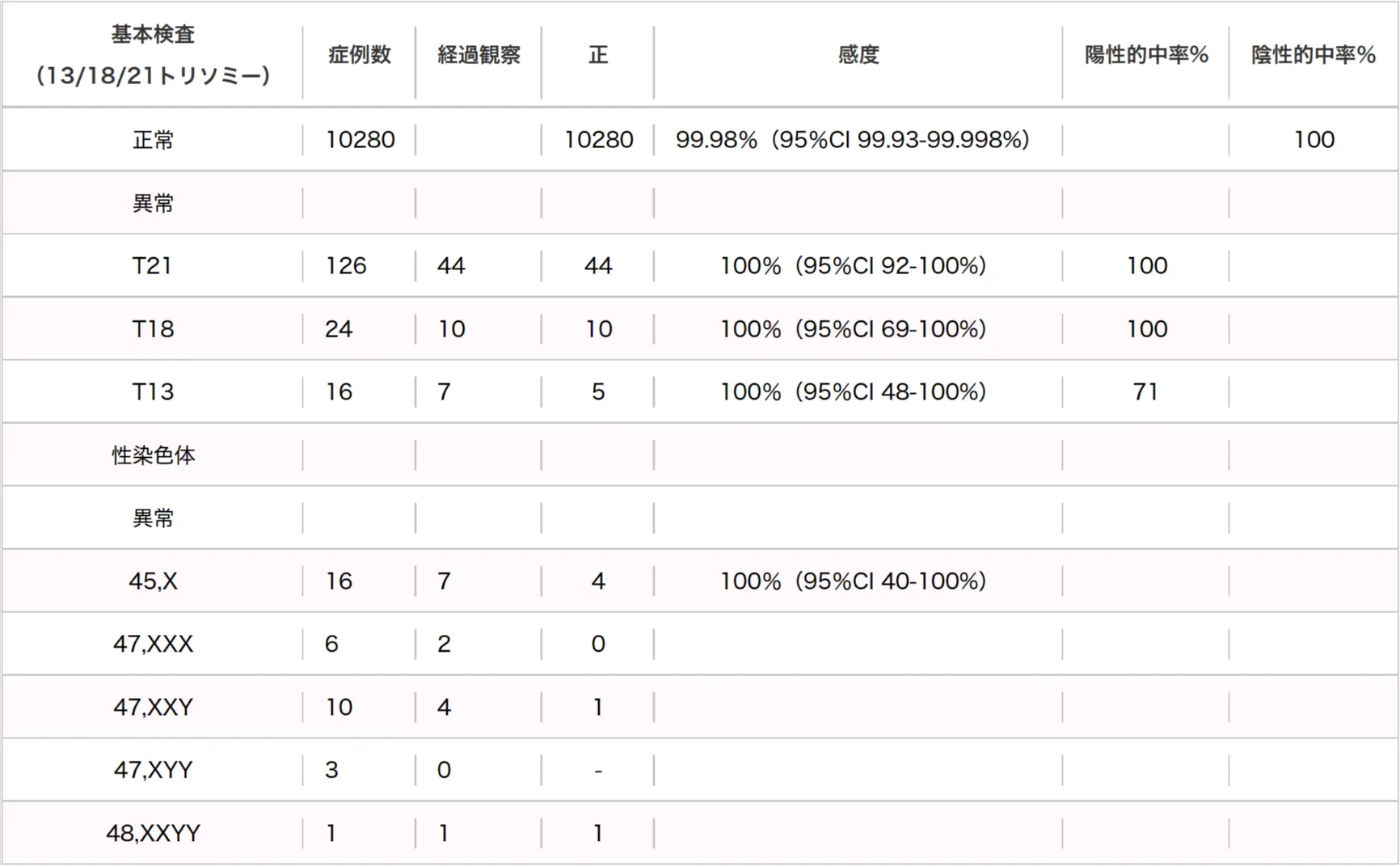Click the 陽性的中率% column header

(x=1145, y=54)
